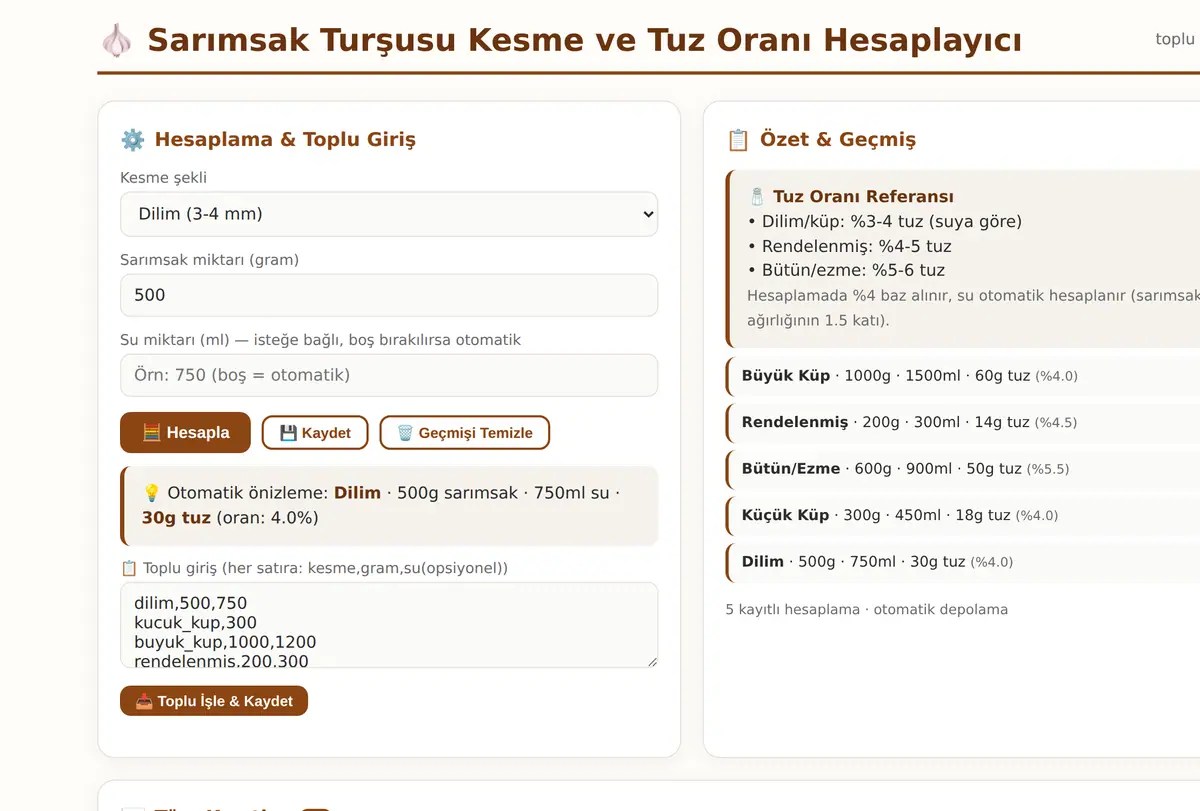
Task: Open the Kesme şekli dropdown
Action: (x=389, y=214)
